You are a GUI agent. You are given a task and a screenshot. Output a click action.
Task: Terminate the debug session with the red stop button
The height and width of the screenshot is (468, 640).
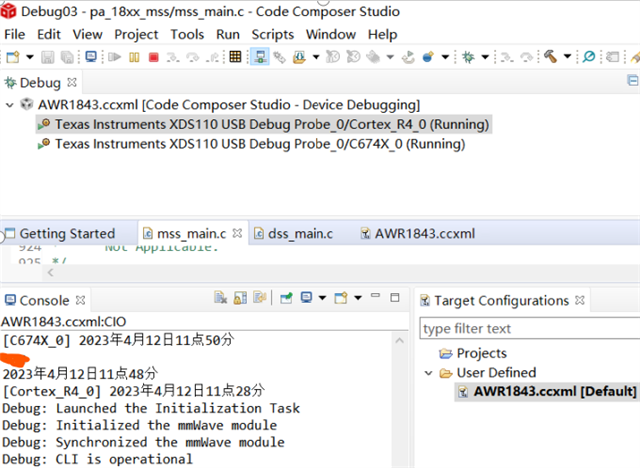pyautogui.click(x=153, y=57)
